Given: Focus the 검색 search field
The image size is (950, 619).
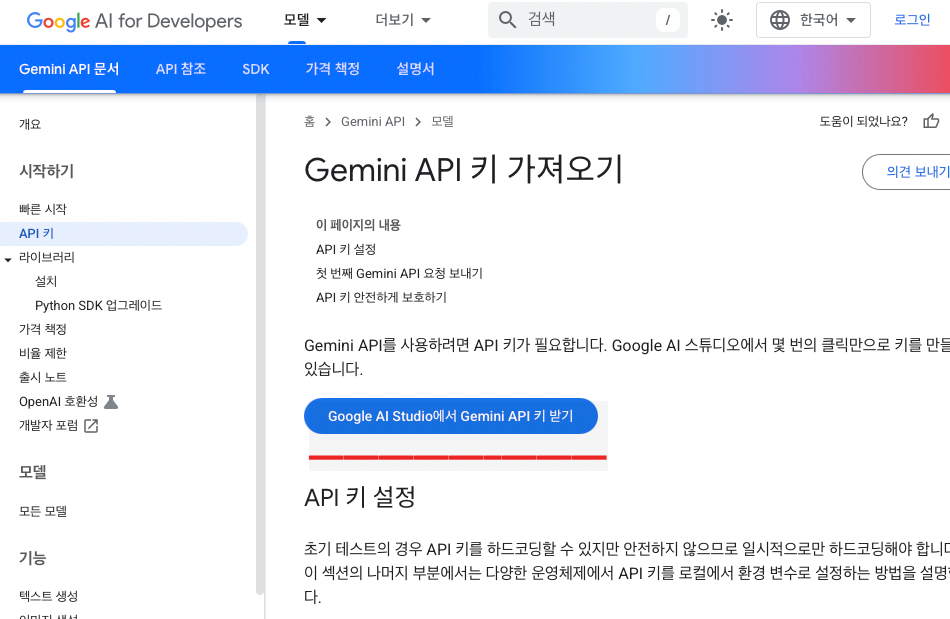Looking at the screenshot, I should point(587,20).
